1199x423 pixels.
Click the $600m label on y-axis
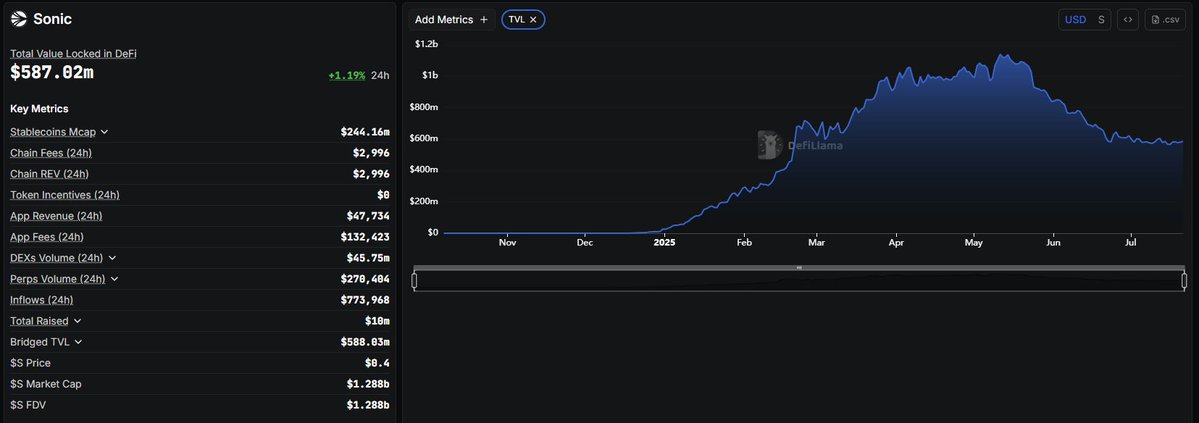pyautogui.click(x=426, y=138)
